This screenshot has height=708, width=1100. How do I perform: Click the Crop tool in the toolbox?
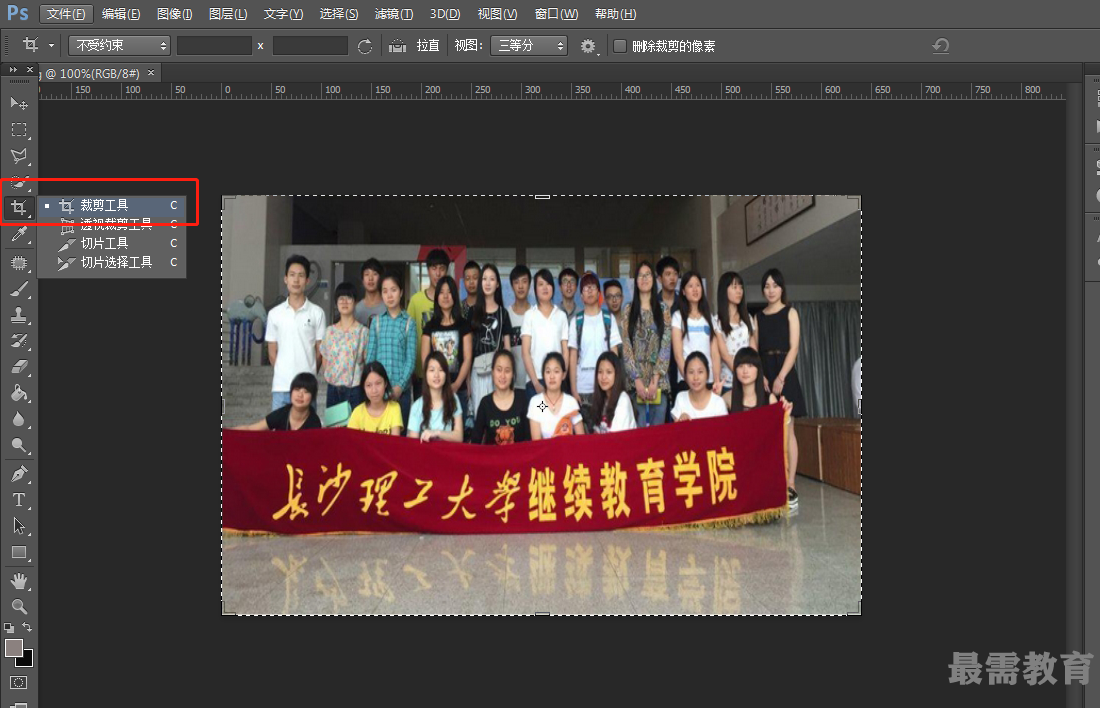tap(19, 208)
